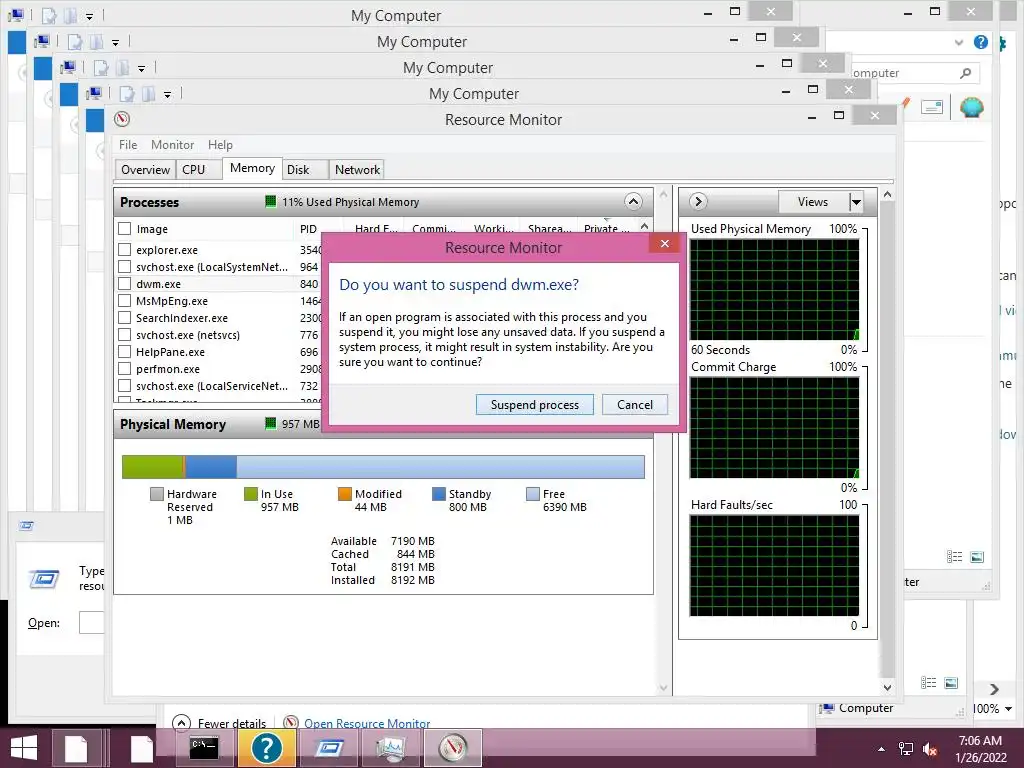
Task: Tick the HelpPane.exe checkbox
Action: coord(124,351)
